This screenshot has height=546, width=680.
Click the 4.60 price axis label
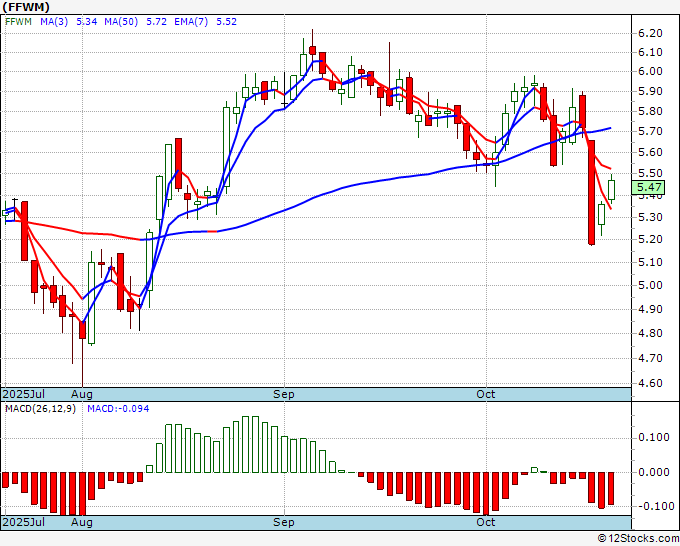650,383
